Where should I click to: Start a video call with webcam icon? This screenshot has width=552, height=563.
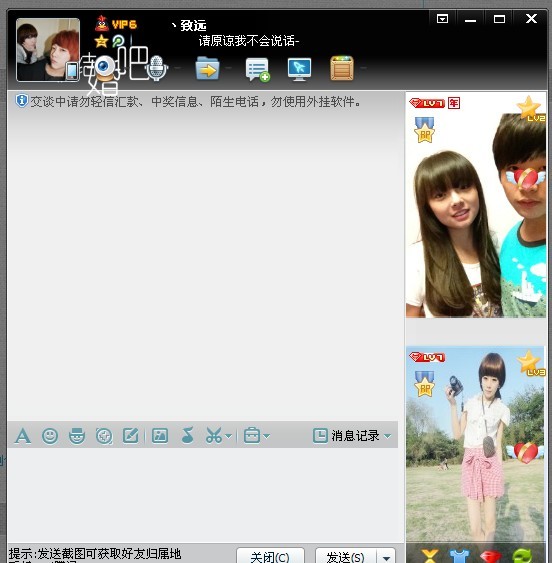(104, 68)
